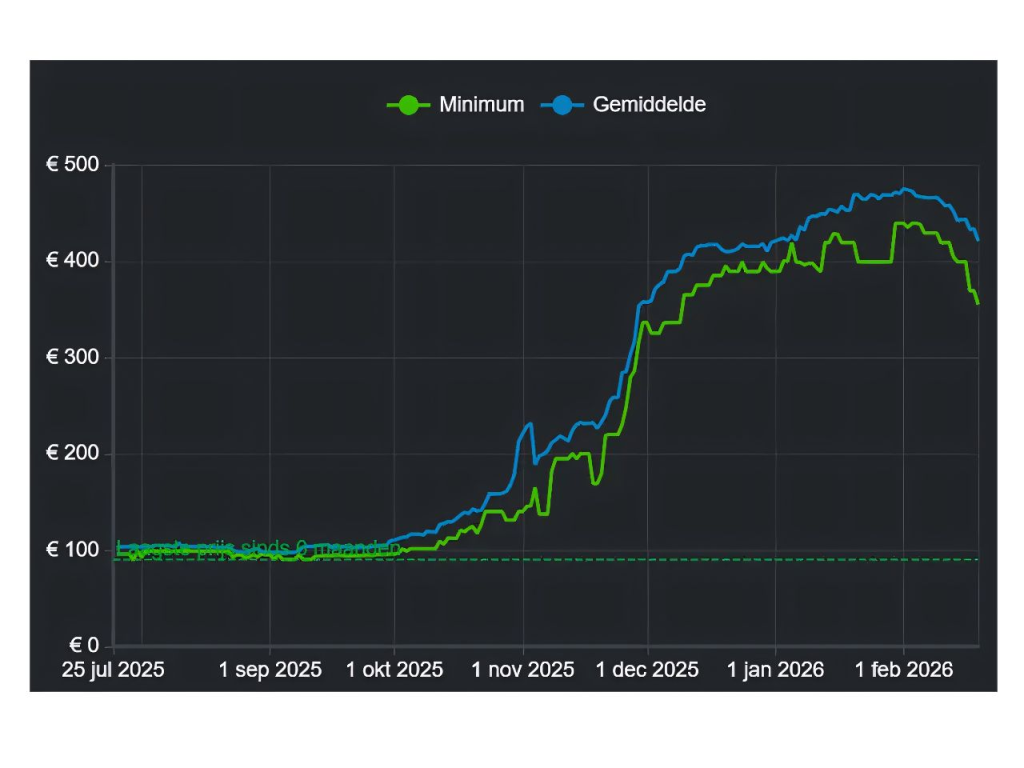Click the green line's final endpoint at right edge
Viewport: 1024px width, 768px height.
point(977,303)
